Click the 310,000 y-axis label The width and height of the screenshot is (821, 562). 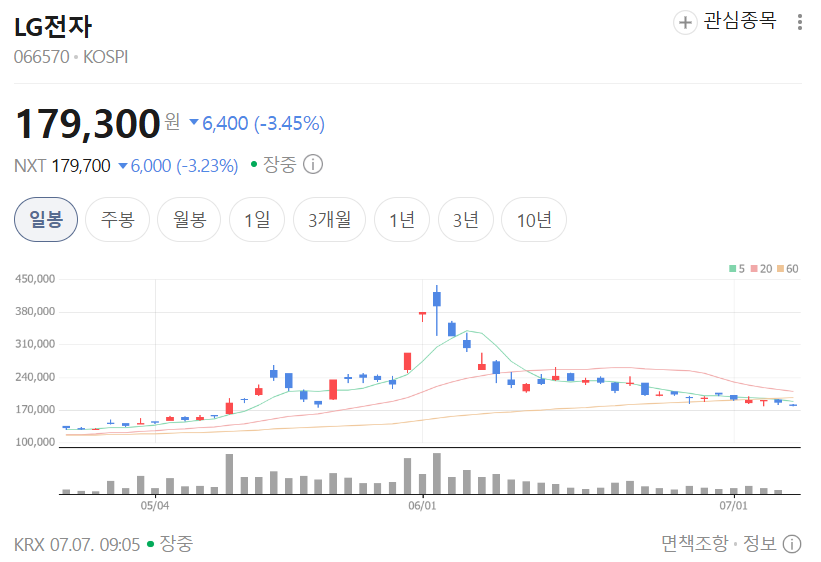35,344
